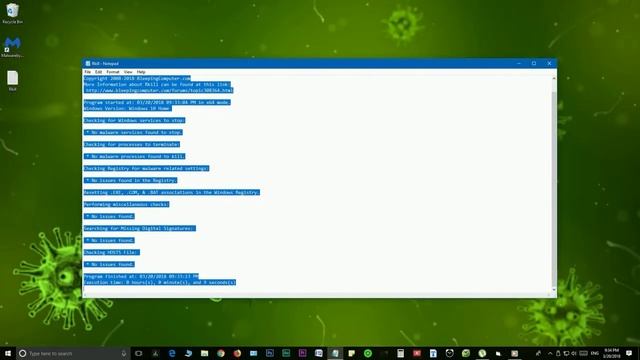Viewport: 640px width, 360px height.
Task: Click the "Searching for Missing Digital Signatures:" line
Action: (x=140, y=229)
